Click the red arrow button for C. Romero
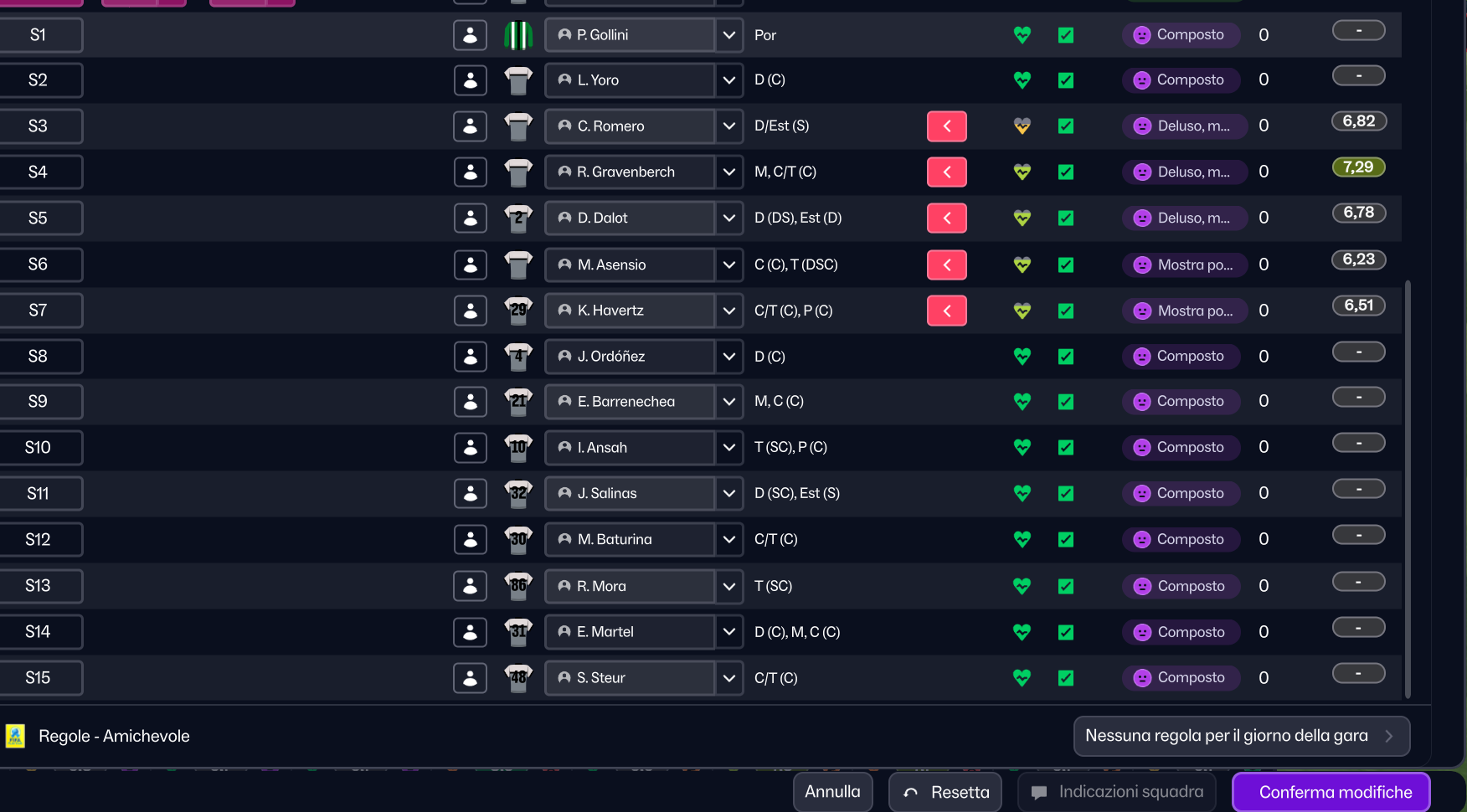The image size is (1467, 812). [x=947, y=126]
